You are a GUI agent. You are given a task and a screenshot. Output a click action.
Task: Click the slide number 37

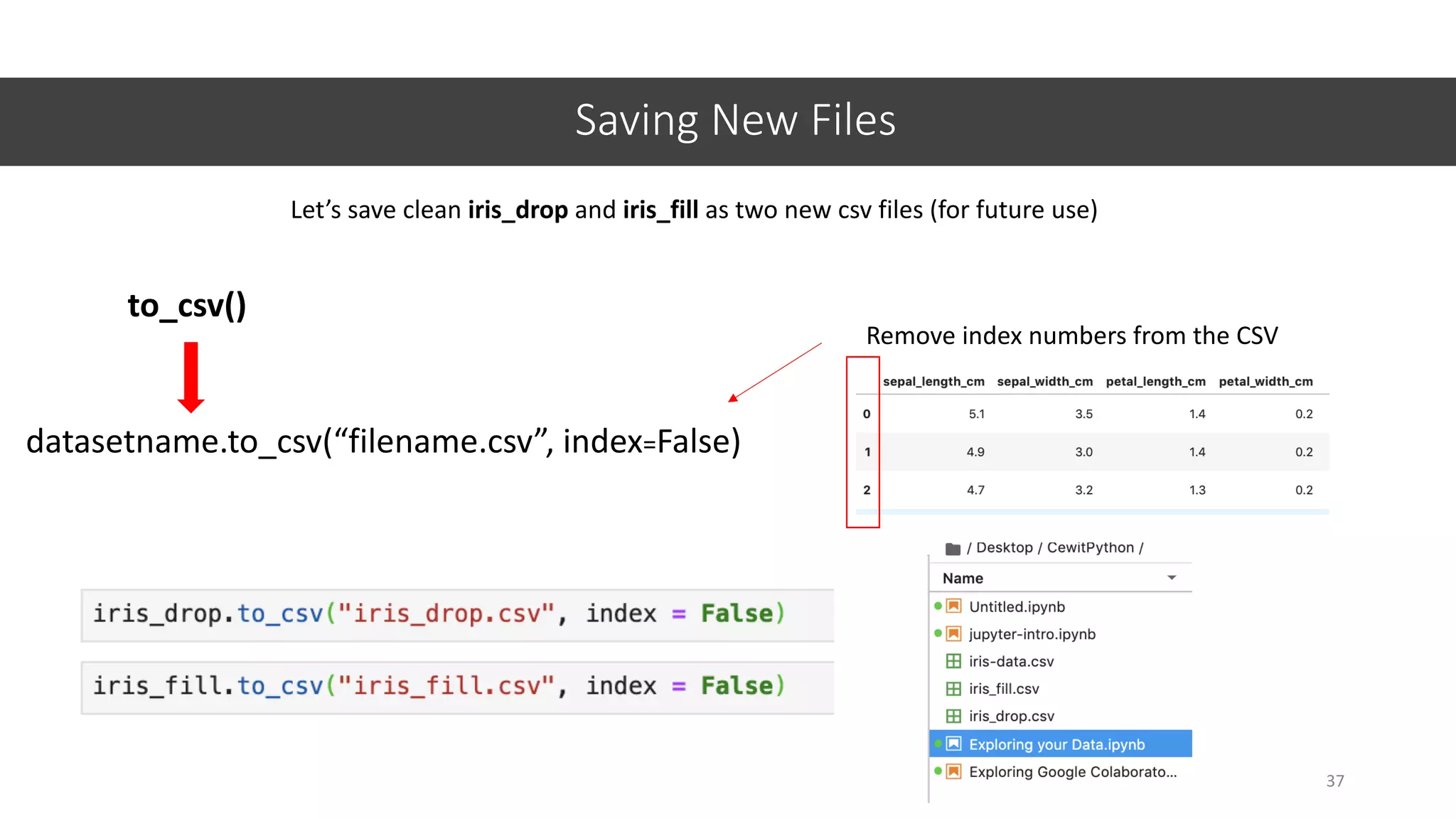click(x=1335, y=781)
